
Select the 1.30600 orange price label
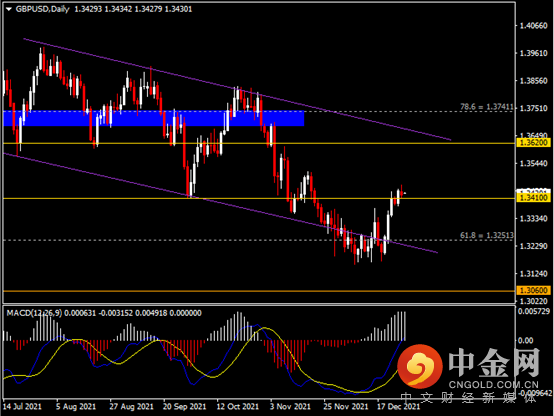pyautogui.click(x=533, y=290)
